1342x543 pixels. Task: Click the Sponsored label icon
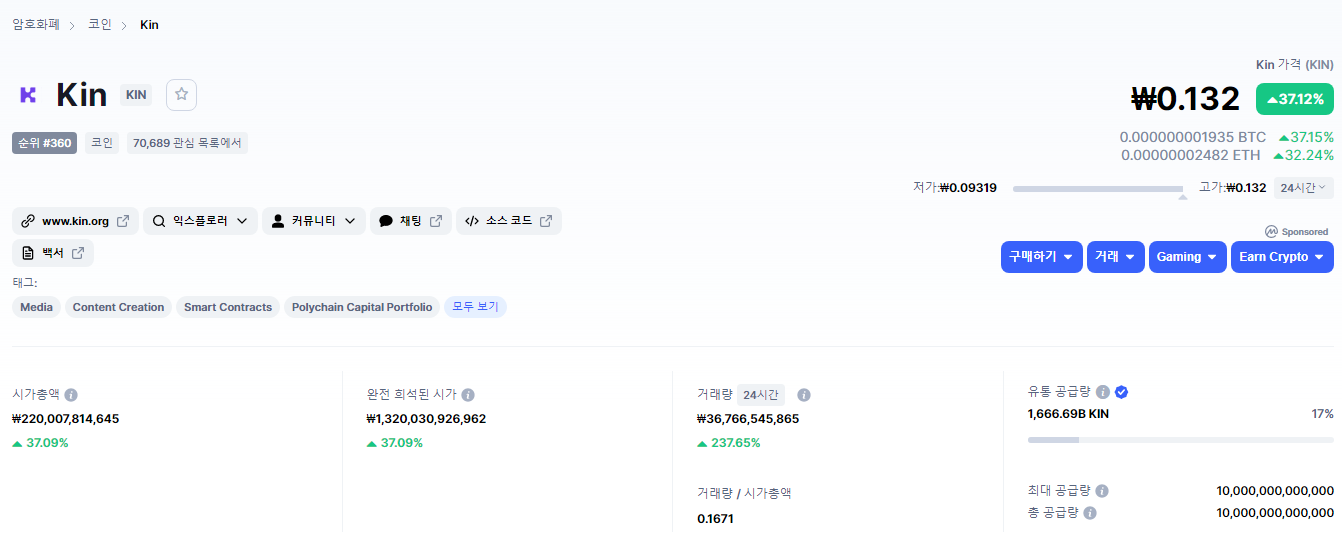coord(1272,231)
